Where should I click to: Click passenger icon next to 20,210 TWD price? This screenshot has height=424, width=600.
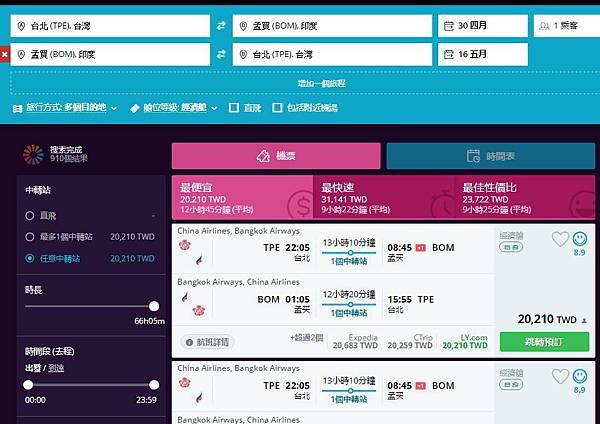click(x=584, y=320)
